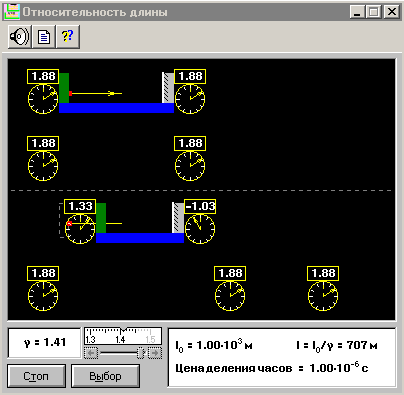Click the blue rod in the lower frame
This screenshot has width=404, height=395.
tap(140, 238)
